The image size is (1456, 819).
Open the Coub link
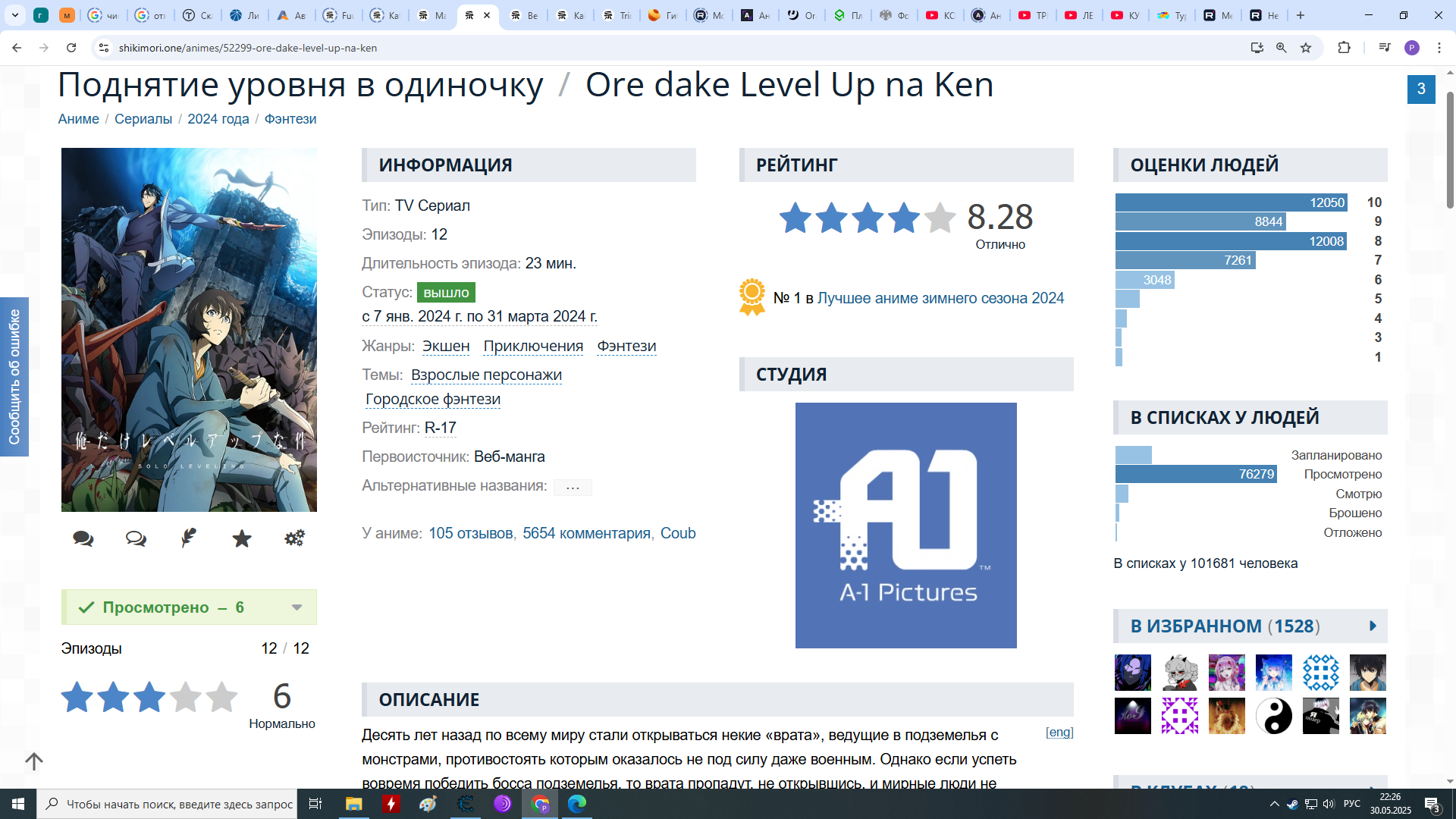[678, 533]
